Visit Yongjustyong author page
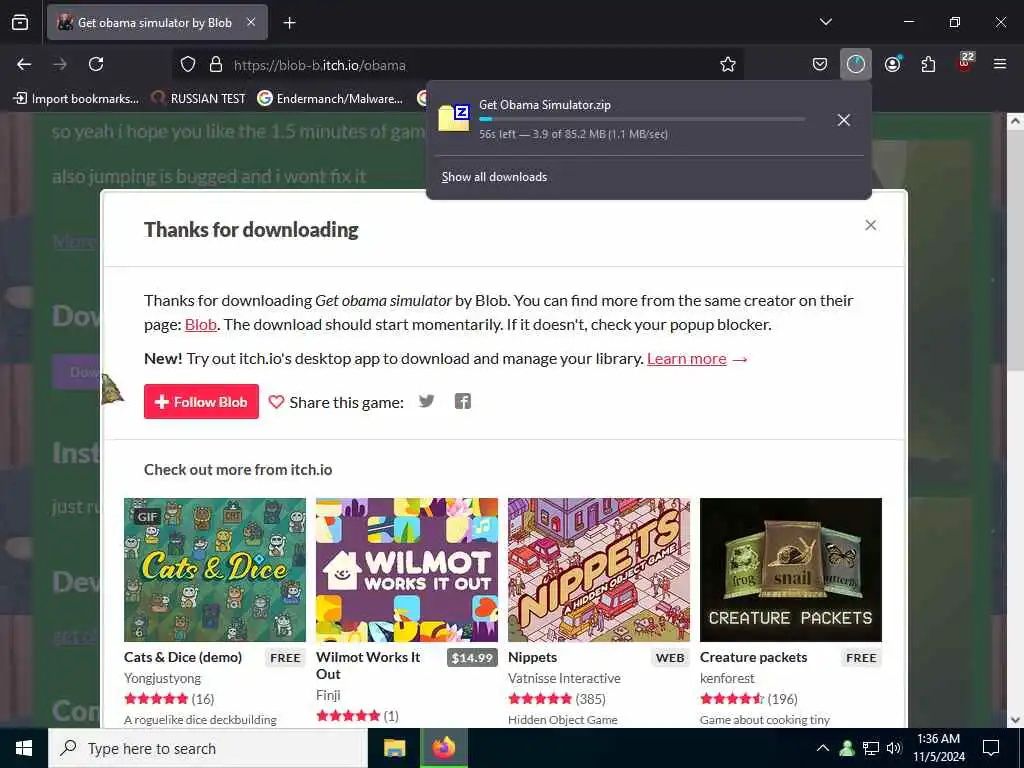This screenshot has height=768, width=1024. click(163, 678)
